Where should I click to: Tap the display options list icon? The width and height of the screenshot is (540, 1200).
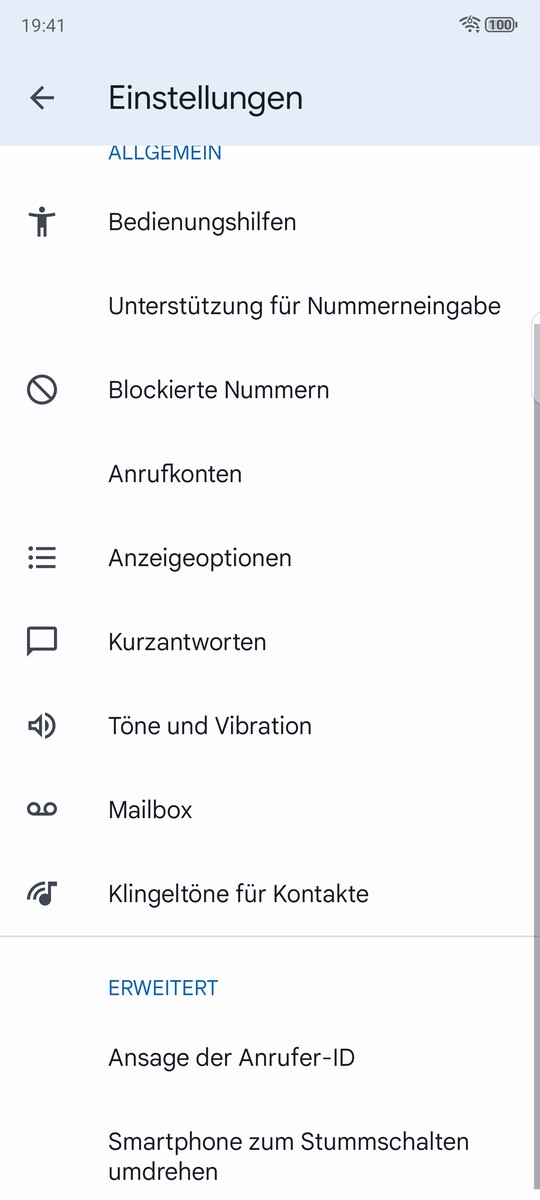click(42, 557)
